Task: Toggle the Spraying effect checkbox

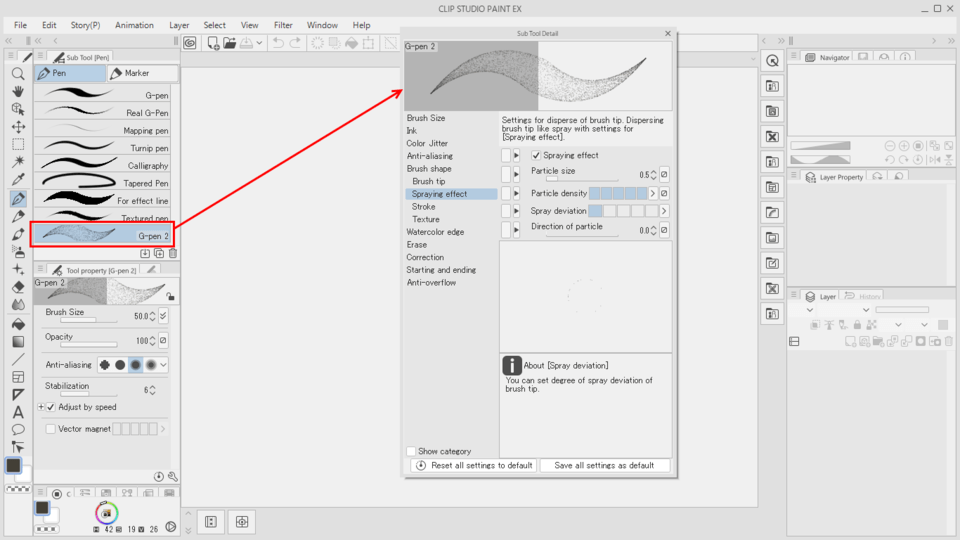Action: [536, 156]
